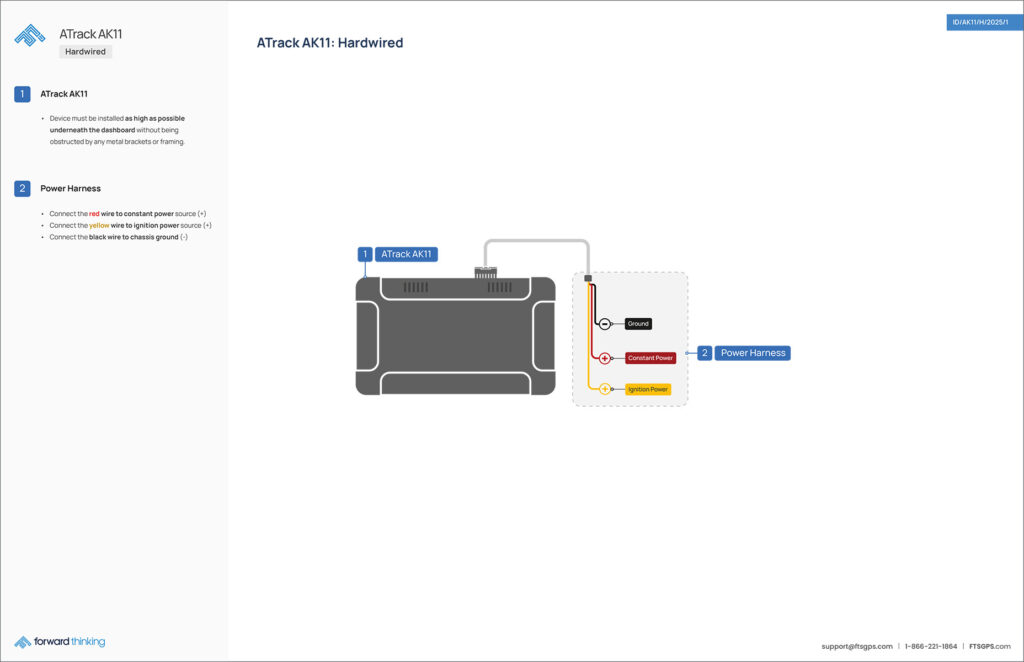Click the black minus Ground terminal icon
This screenshot has height=662, width=1024.
(604, 324)
